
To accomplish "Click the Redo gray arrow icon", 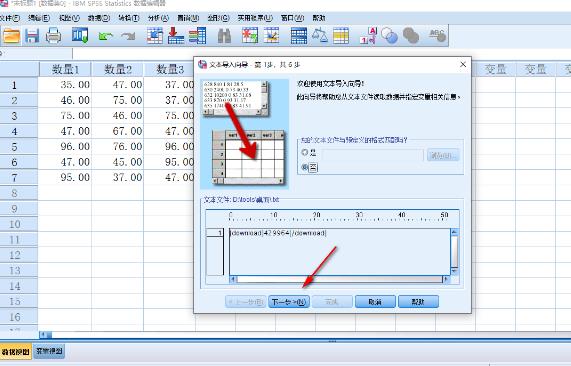I will pos(128,36).
